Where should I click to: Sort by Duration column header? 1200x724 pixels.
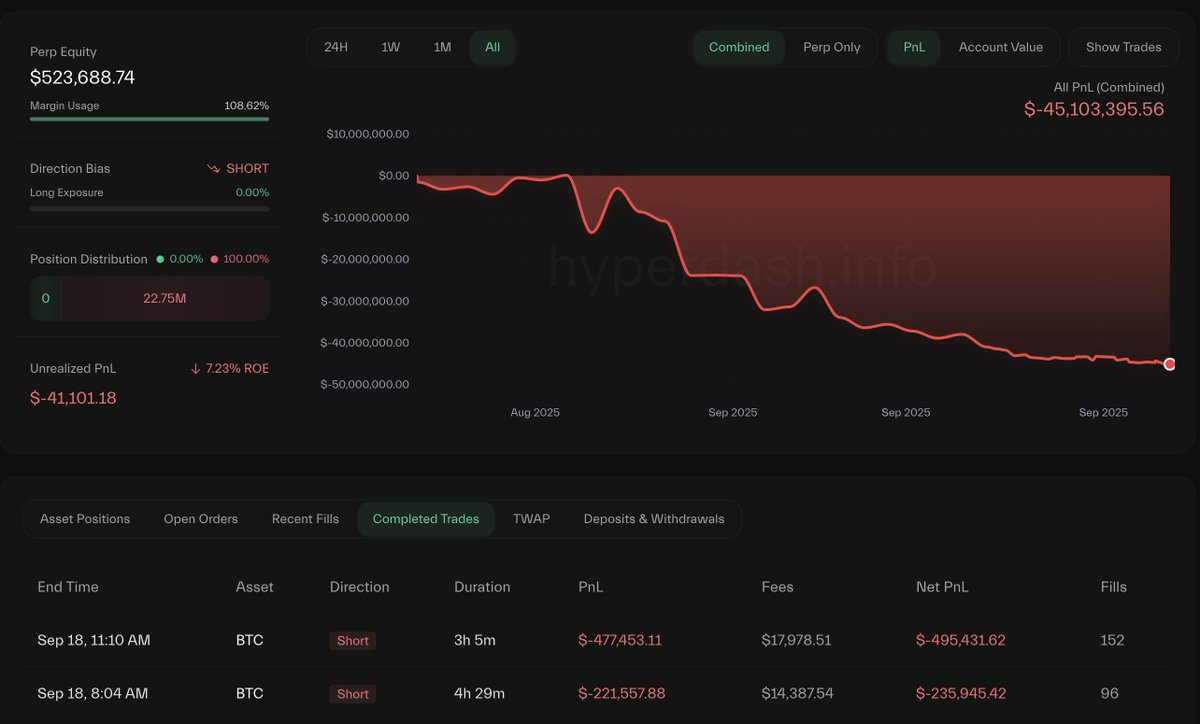[482, 587]
